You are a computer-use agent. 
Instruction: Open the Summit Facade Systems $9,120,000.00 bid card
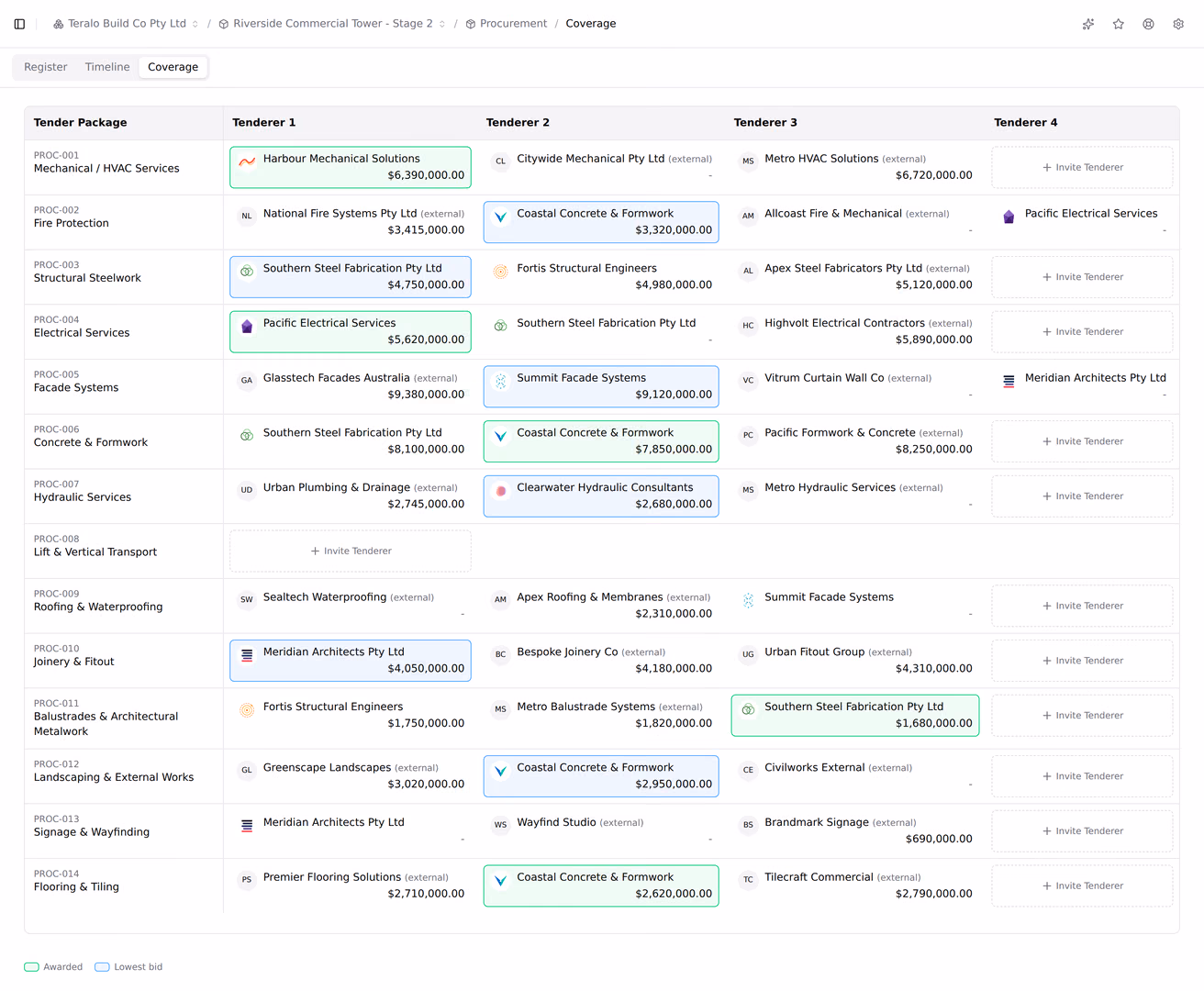601,386
